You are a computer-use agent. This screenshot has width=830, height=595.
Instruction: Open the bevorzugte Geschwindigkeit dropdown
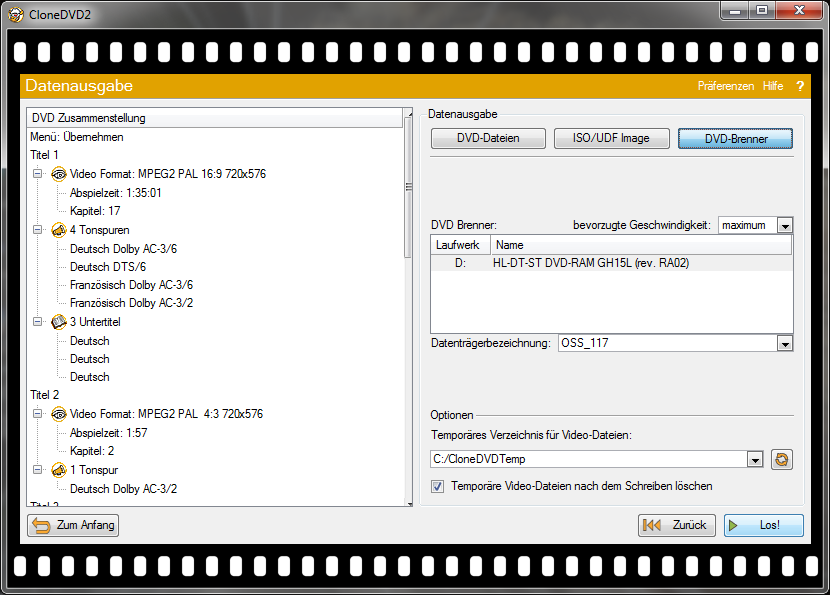[785, 226]
